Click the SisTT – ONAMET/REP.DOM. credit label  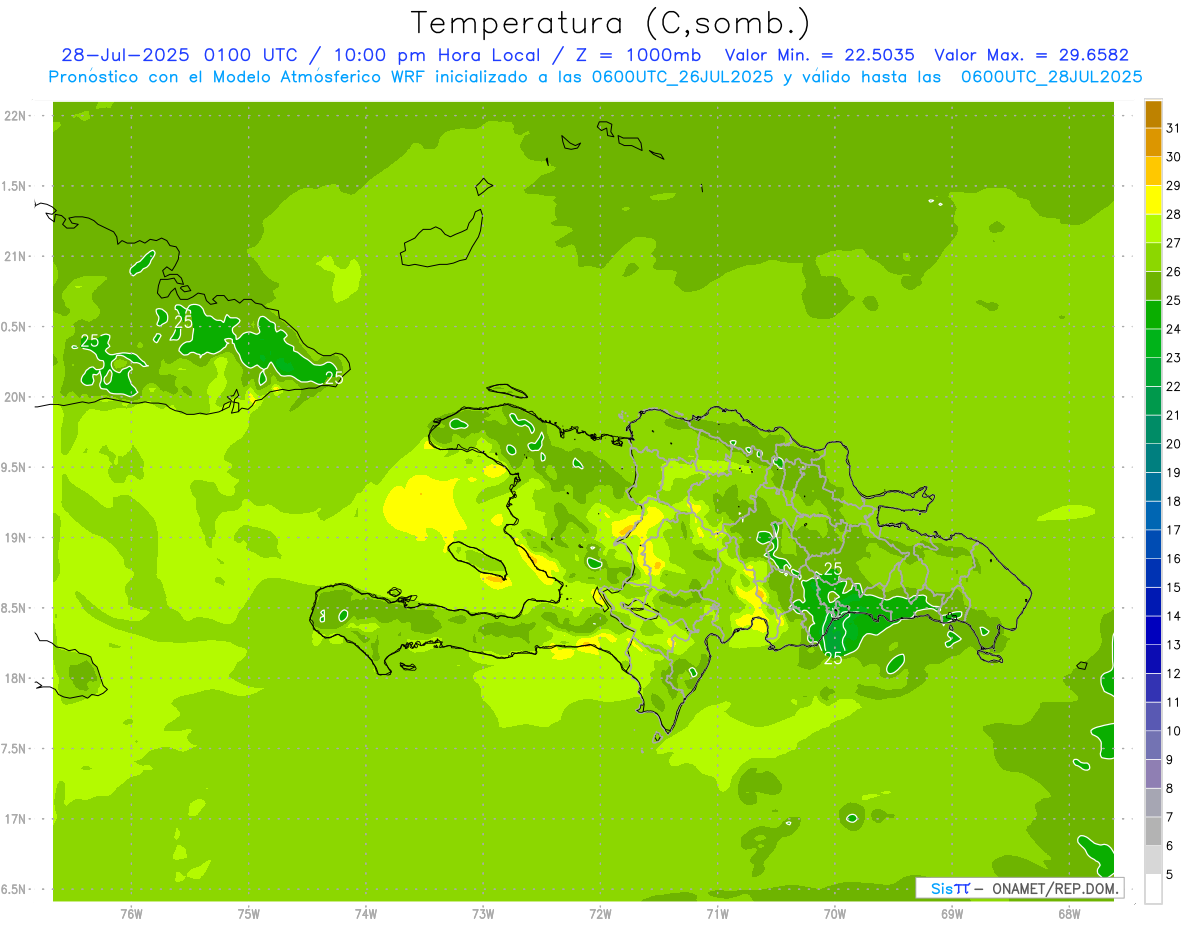coord(1022,888)
